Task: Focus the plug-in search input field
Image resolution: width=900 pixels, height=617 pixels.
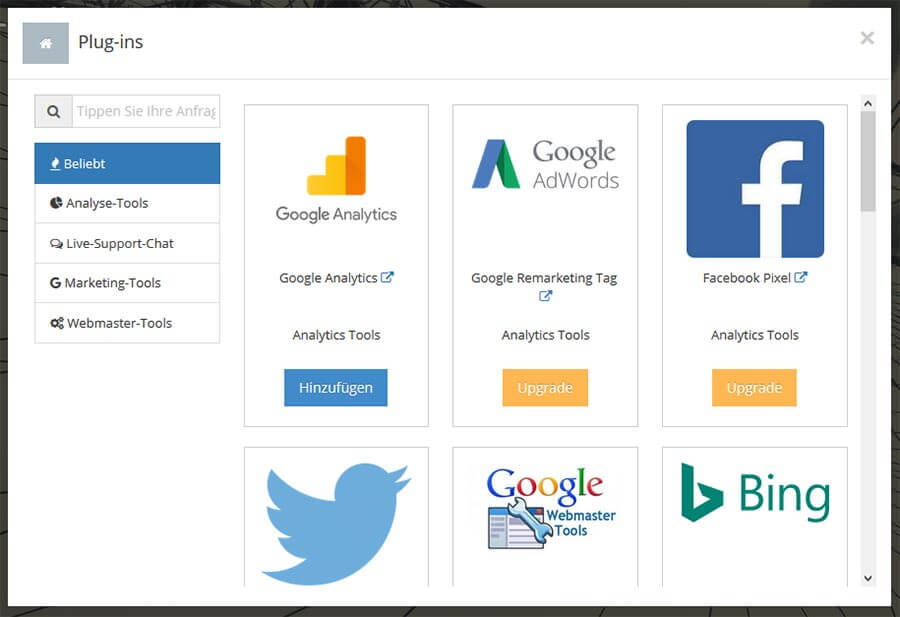Action: 146,111
